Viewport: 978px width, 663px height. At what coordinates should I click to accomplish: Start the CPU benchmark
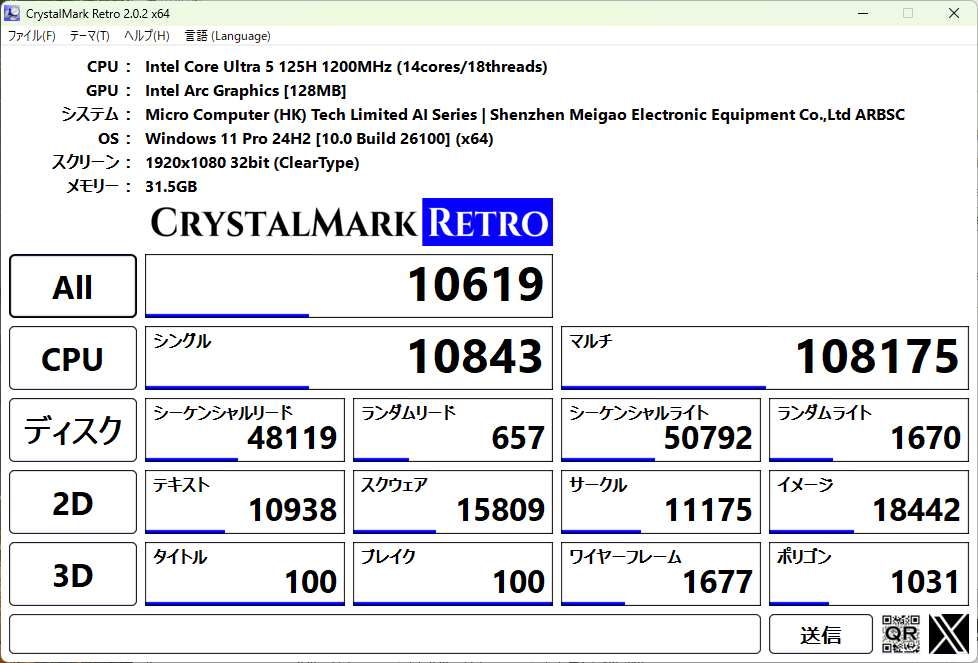coord(73,358)
